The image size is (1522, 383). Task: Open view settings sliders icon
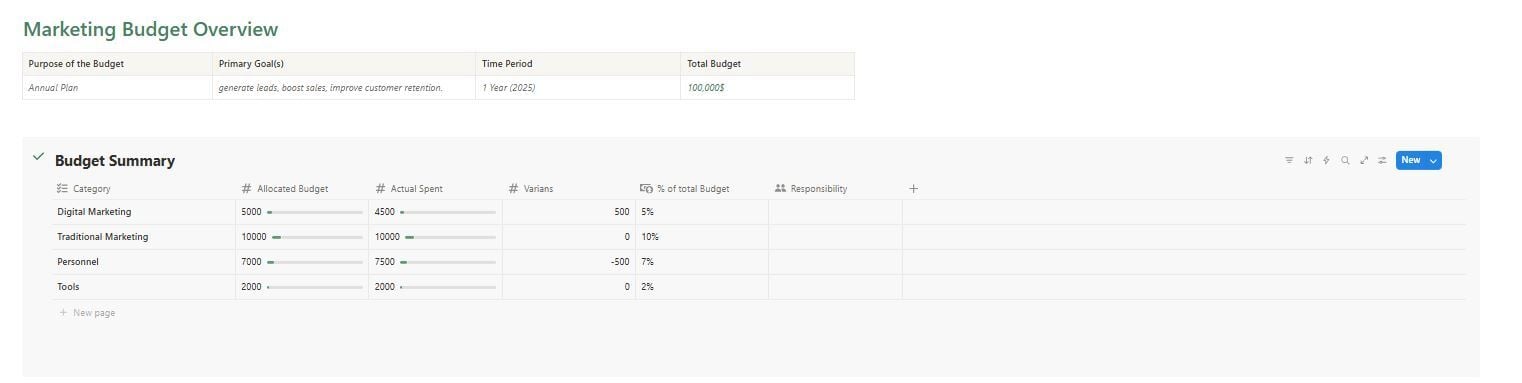click(x=1382, y=160)
